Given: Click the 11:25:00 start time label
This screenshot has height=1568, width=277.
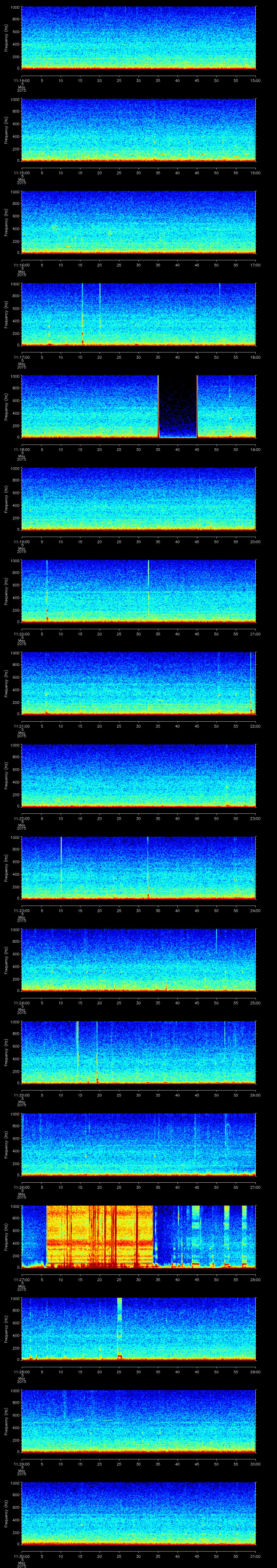Looking at the screenshot, I should click(21, 1096).
